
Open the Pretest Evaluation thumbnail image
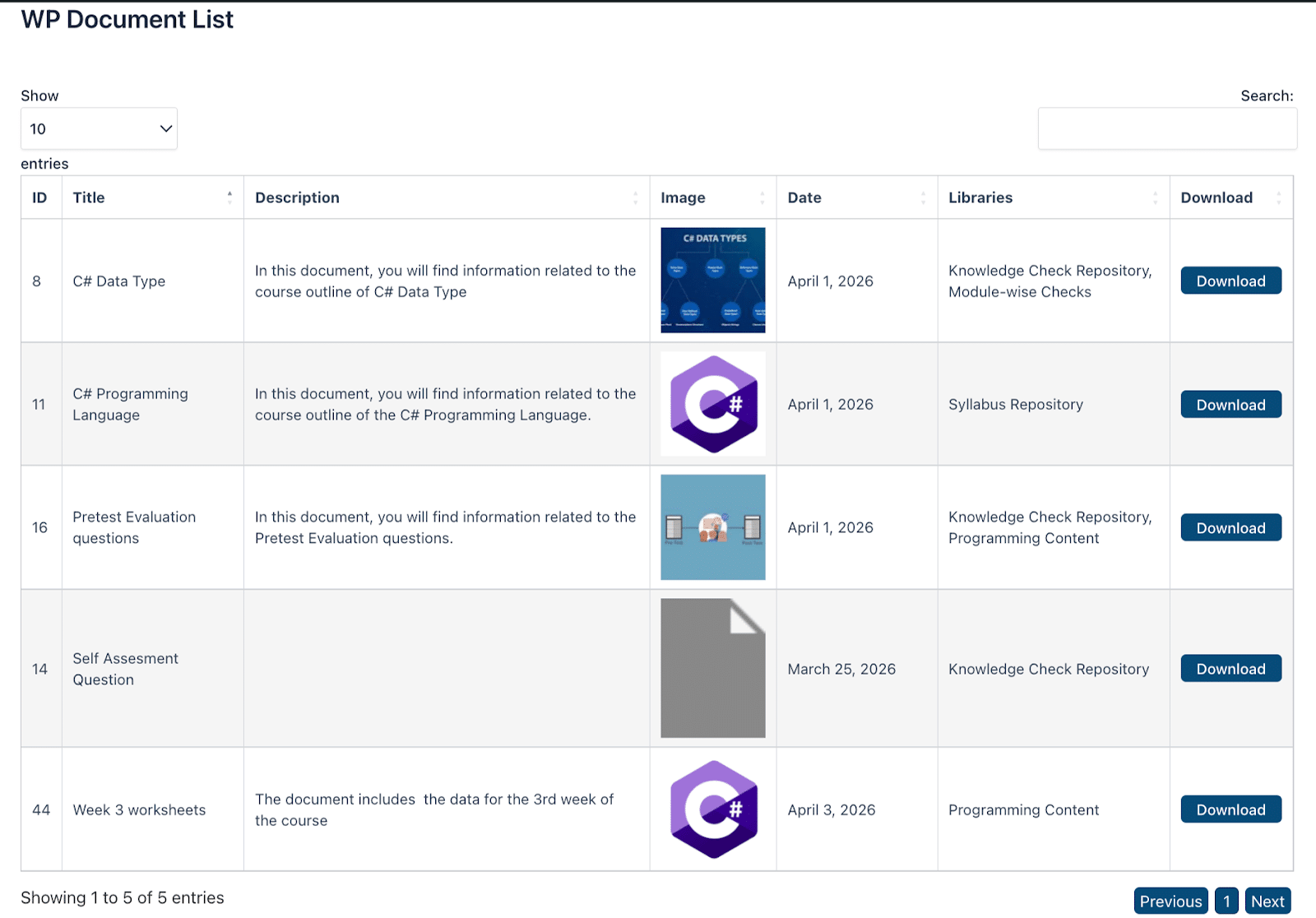click(x=713, y=527)
